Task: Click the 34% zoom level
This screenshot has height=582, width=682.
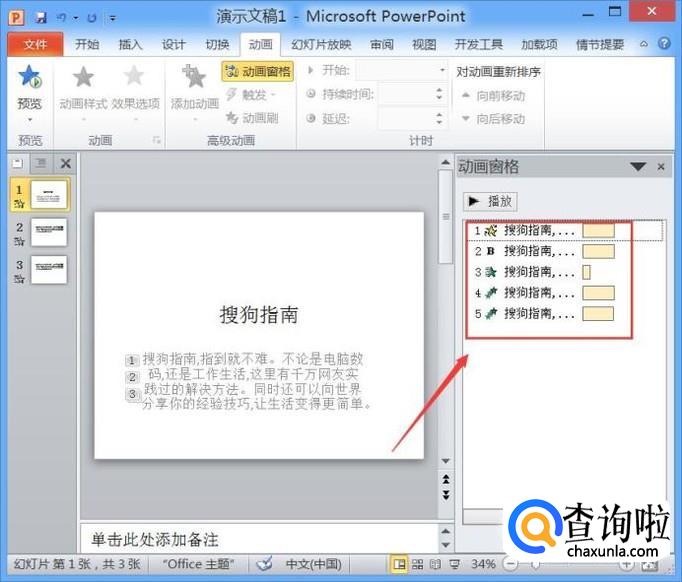Action: click(x=483, y=564)
